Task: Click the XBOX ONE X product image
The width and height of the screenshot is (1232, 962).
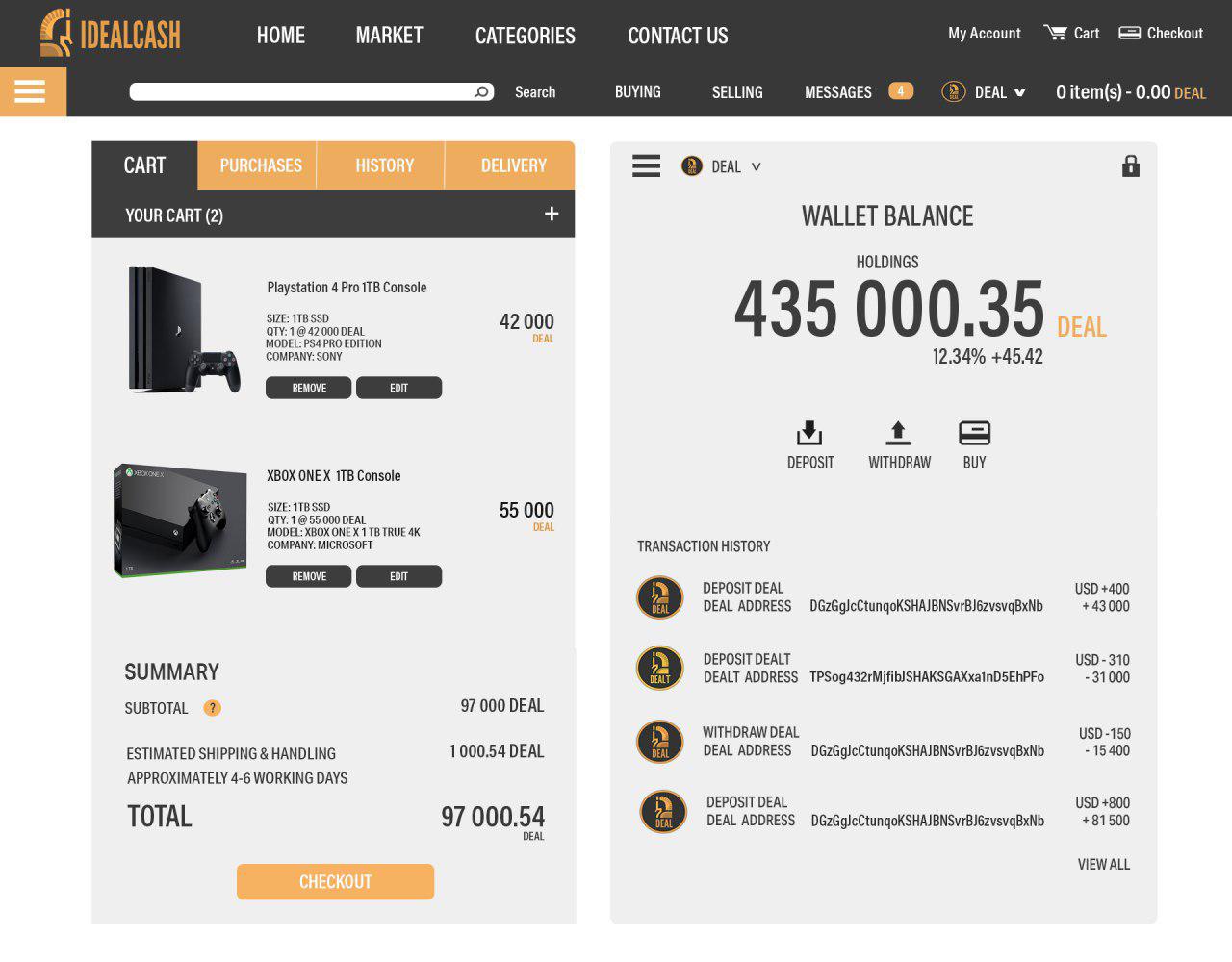Action: tap(180, 520)
